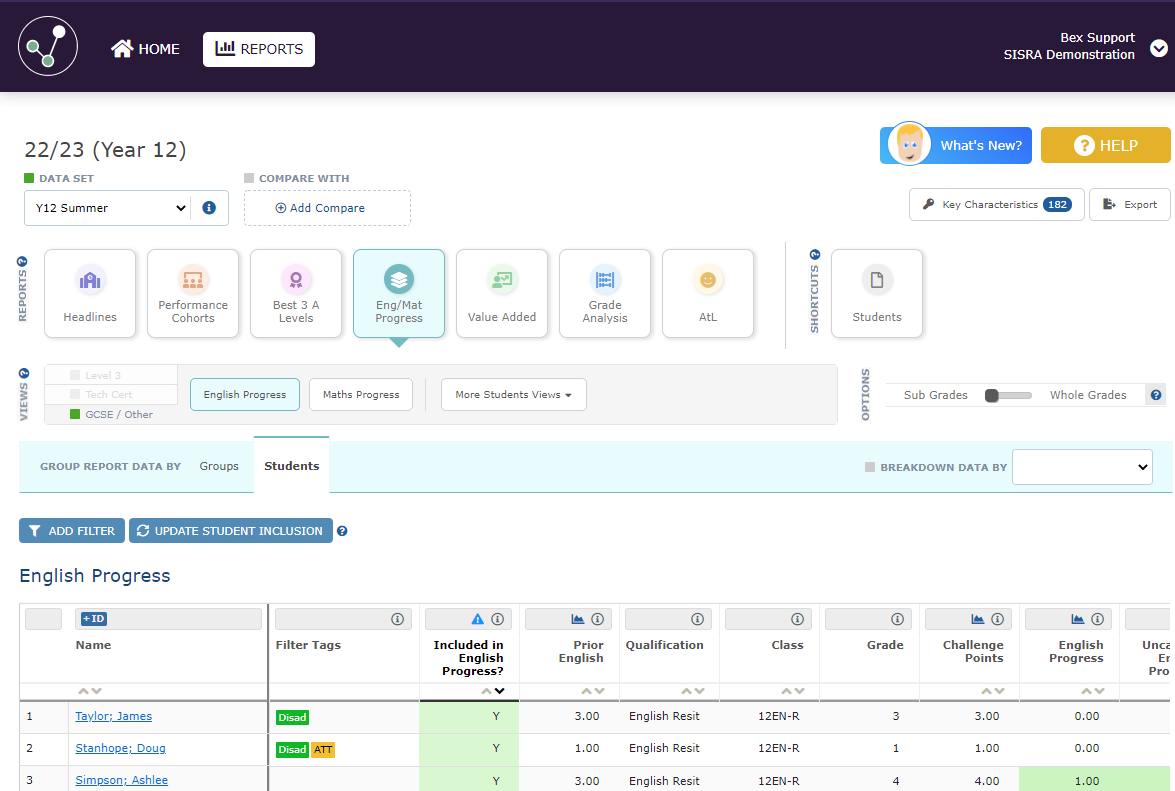Switch to the Groups tab
Viewport: 1175px width, 791px height.
219,466
